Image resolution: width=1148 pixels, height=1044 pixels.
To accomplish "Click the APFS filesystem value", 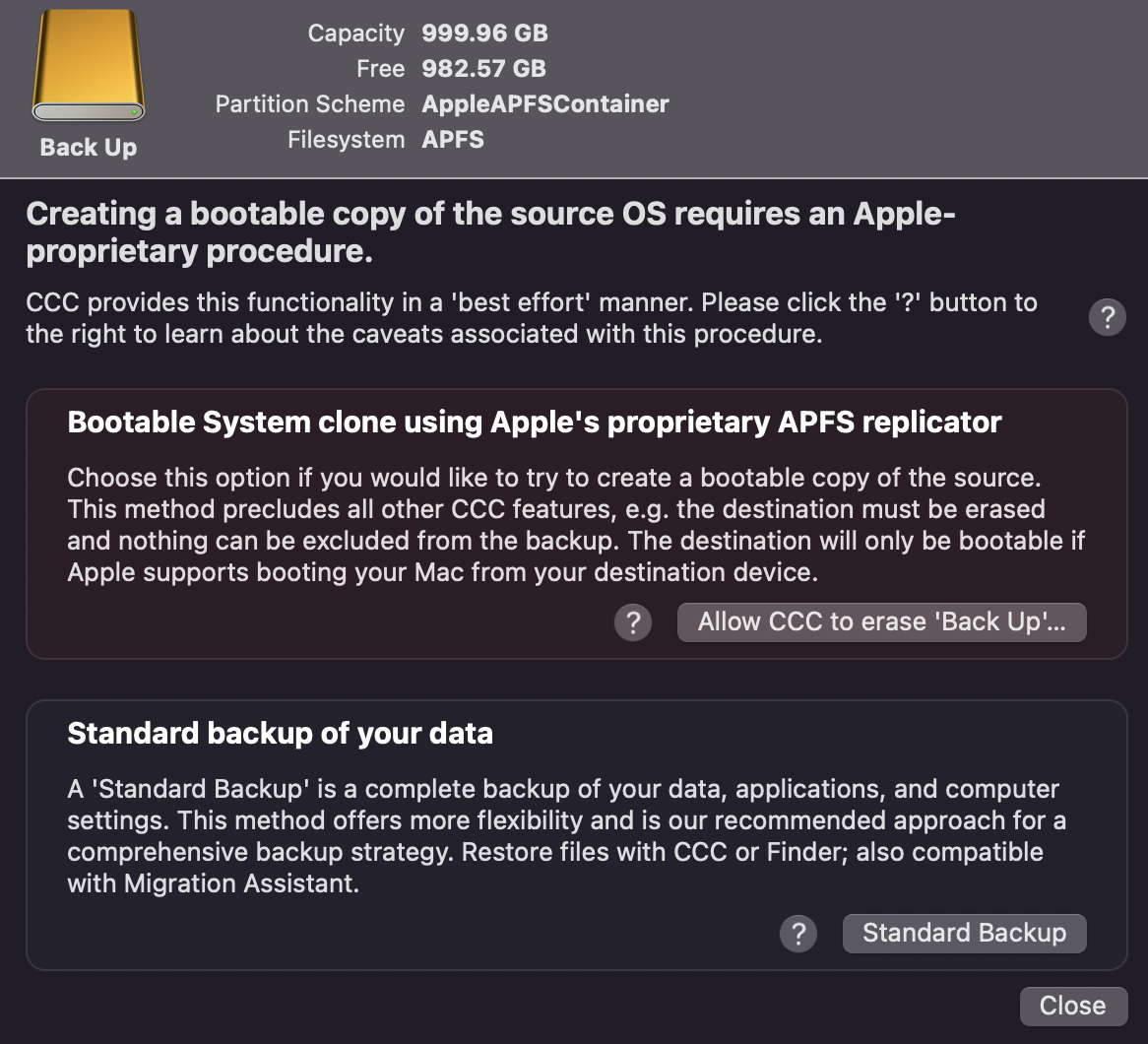I will (x=453, y=140).
